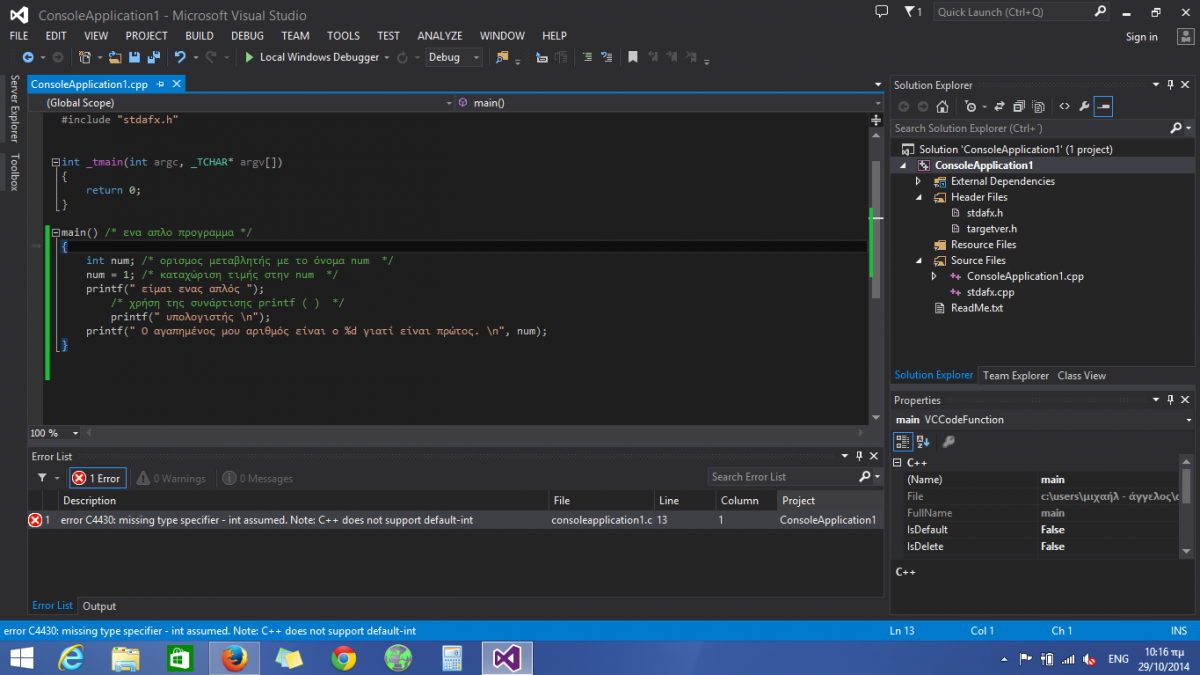Open Firefox from the taskbar

coord(234,657)
